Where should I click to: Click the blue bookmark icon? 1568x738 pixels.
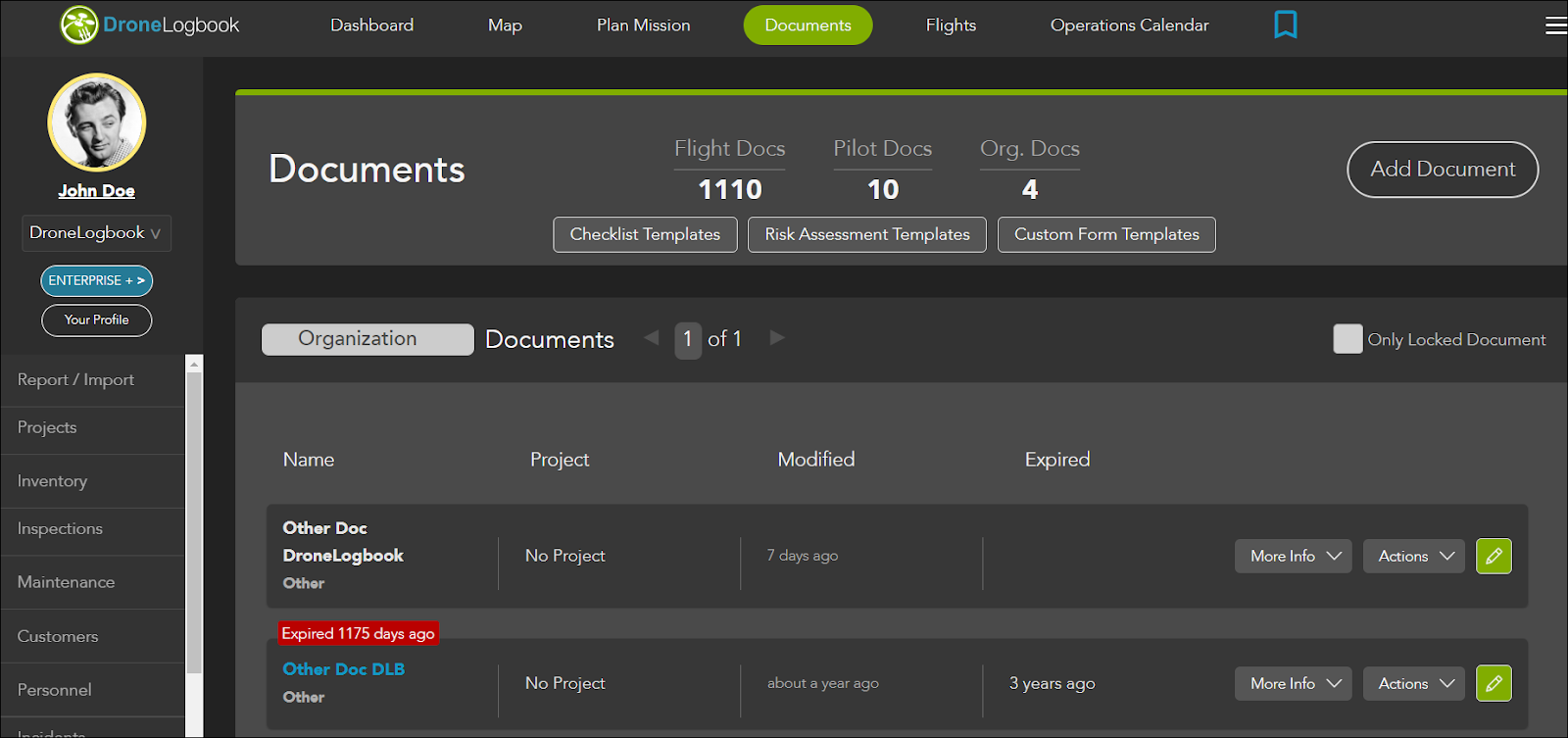(x=1285, y=25)
